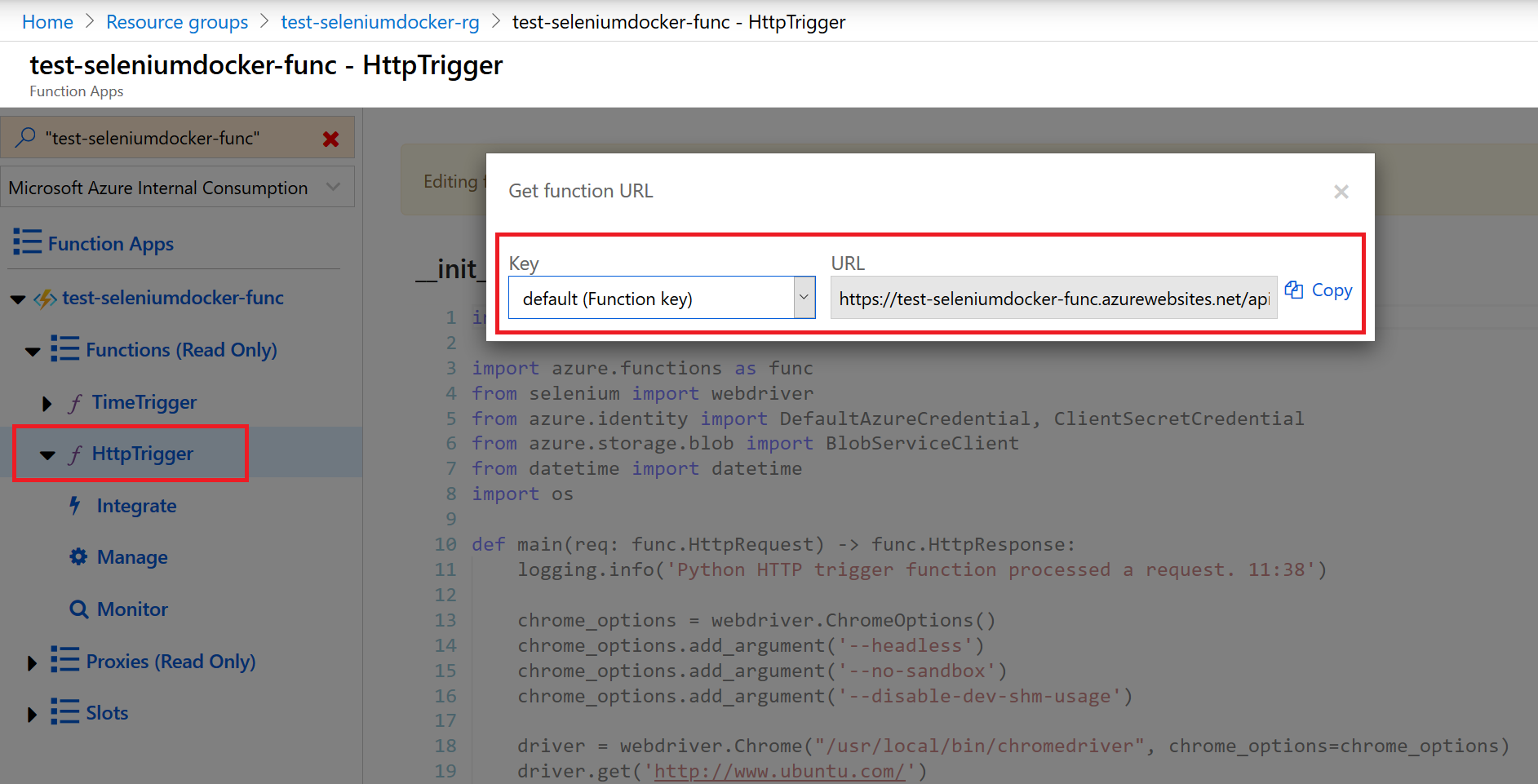Click the webdriver.Chrome driver line
Viewport: 1538px width, 784px height.
(x=1013, y=746)
